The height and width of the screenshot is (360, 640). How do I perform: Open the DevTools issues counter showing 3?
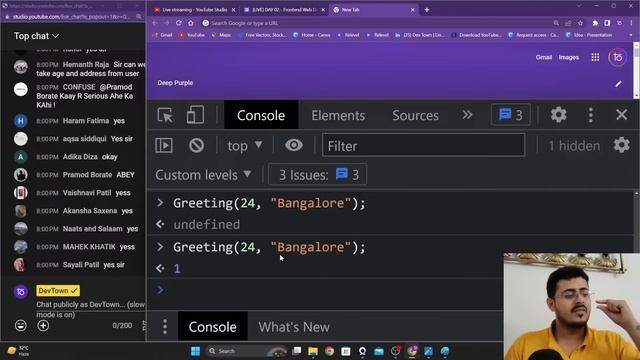pos(510,115)
